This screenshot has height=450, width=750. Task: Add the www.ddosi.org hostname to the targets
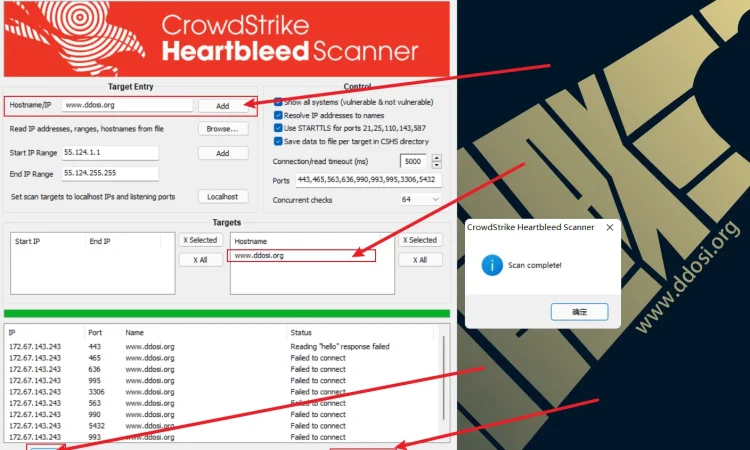(x=223, y=106)
